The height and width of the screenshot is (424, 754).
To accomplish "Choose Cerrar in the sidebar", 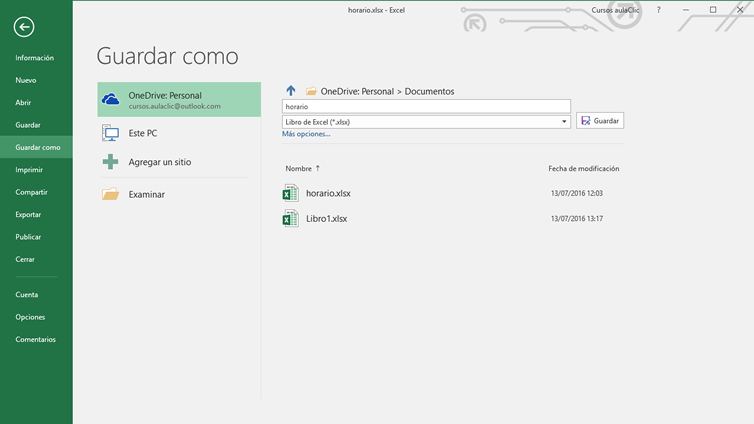I will pos(36,259).
